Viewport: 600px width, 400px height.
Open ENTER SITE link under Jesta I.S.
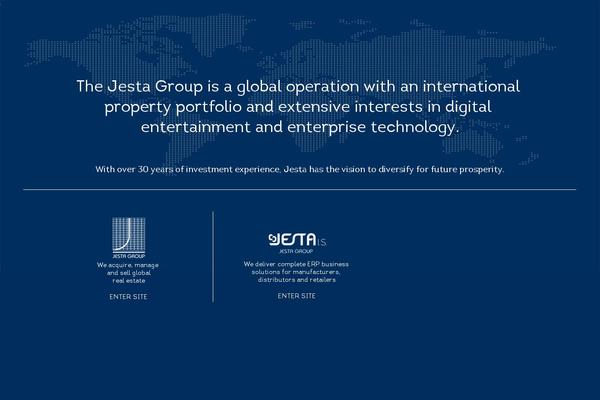tap(296, 296)
